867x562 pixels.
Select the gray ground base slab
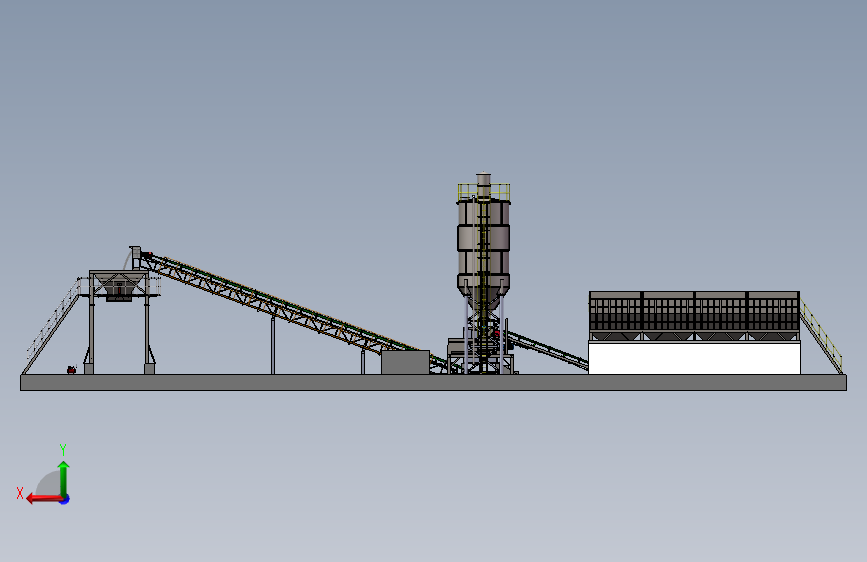pos(434,383)
